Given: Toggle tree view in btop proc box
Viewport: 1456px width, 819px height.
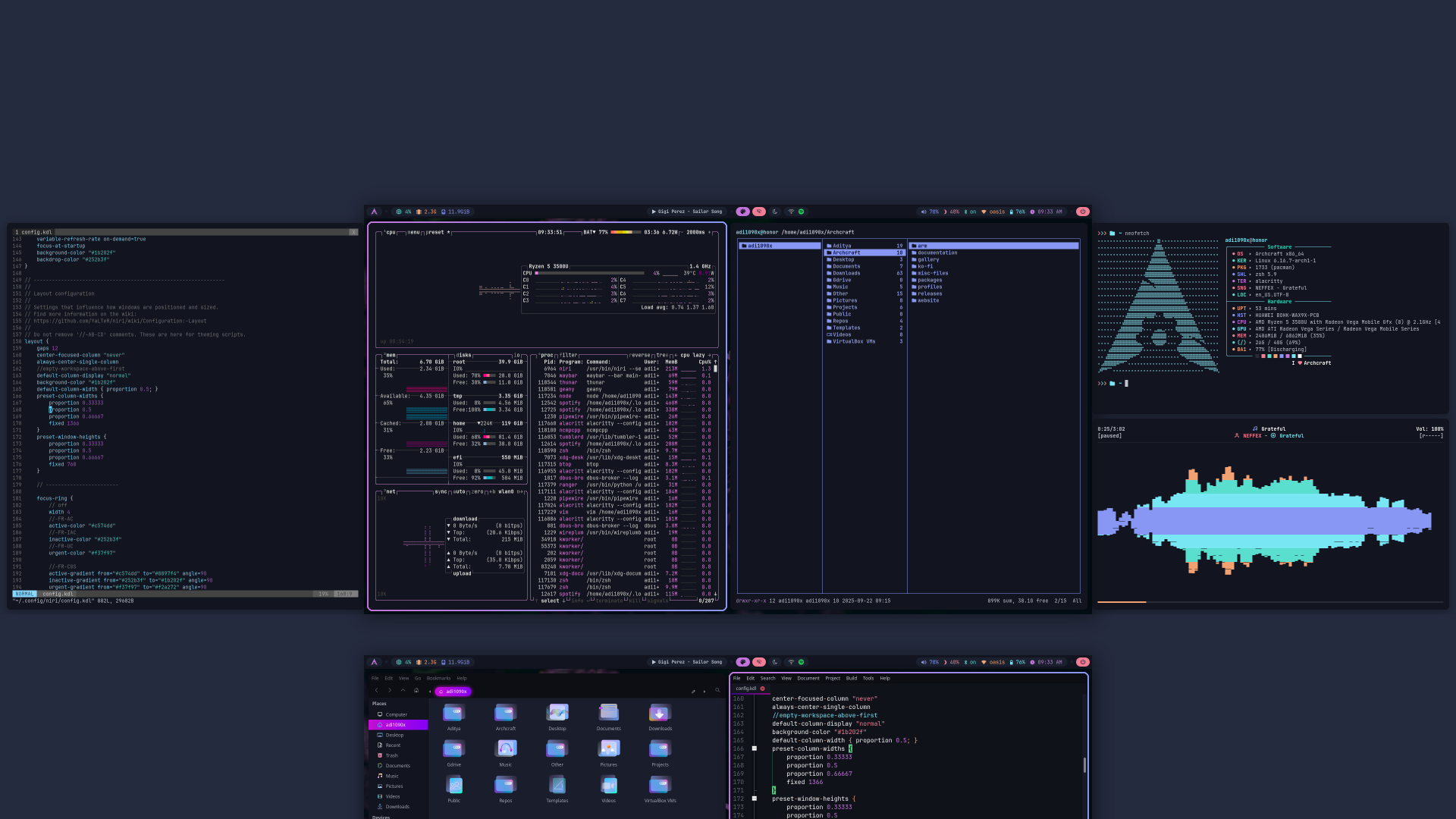Looking at the screenshot, I should click(x=662, y=355).
